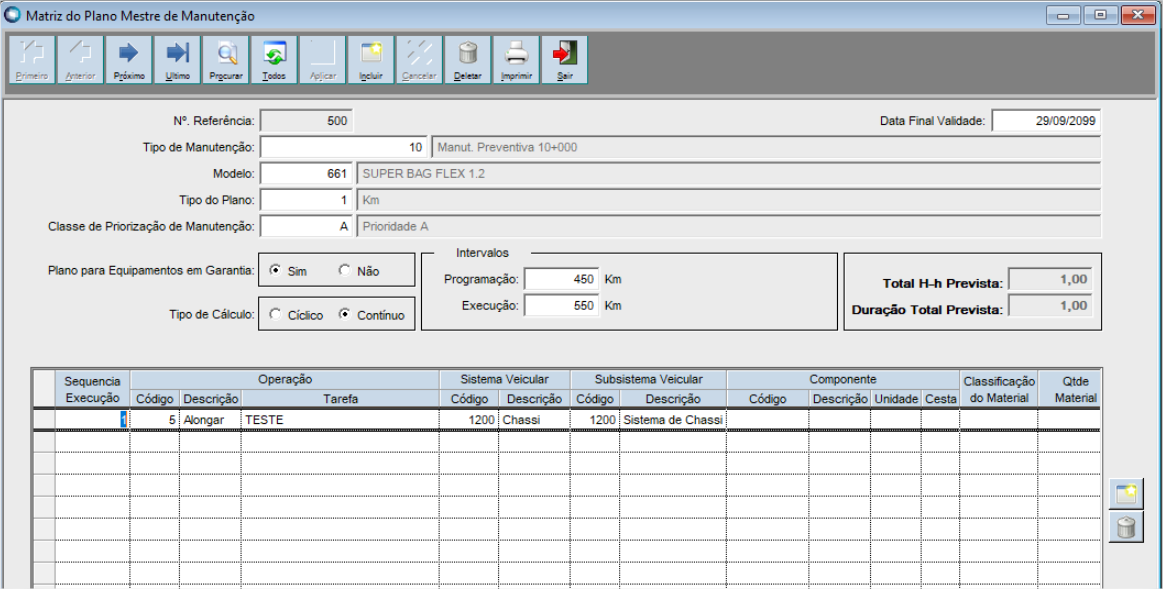Click the Aplicar toolbar button
The width and height of the screenshot is (1163, 589).
[x=323, y=60]
